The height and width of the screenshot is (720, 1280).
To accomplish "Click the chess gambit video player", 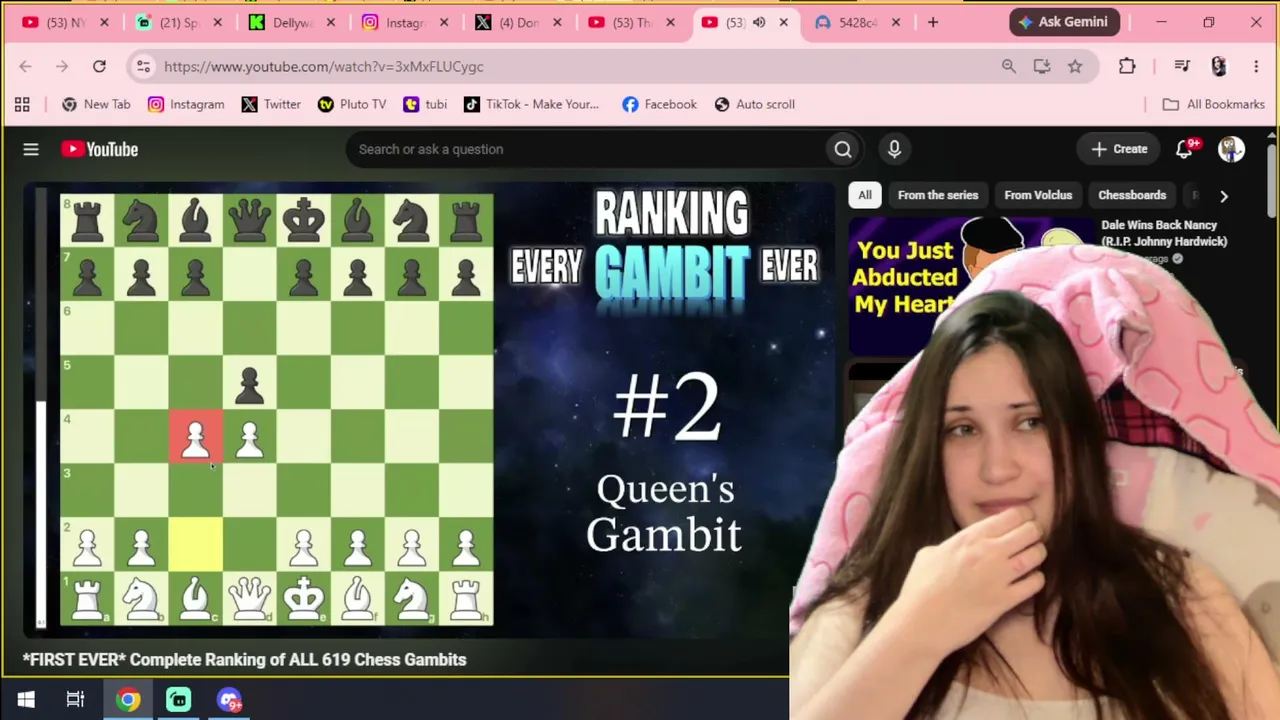I will (x=429, y=410).
